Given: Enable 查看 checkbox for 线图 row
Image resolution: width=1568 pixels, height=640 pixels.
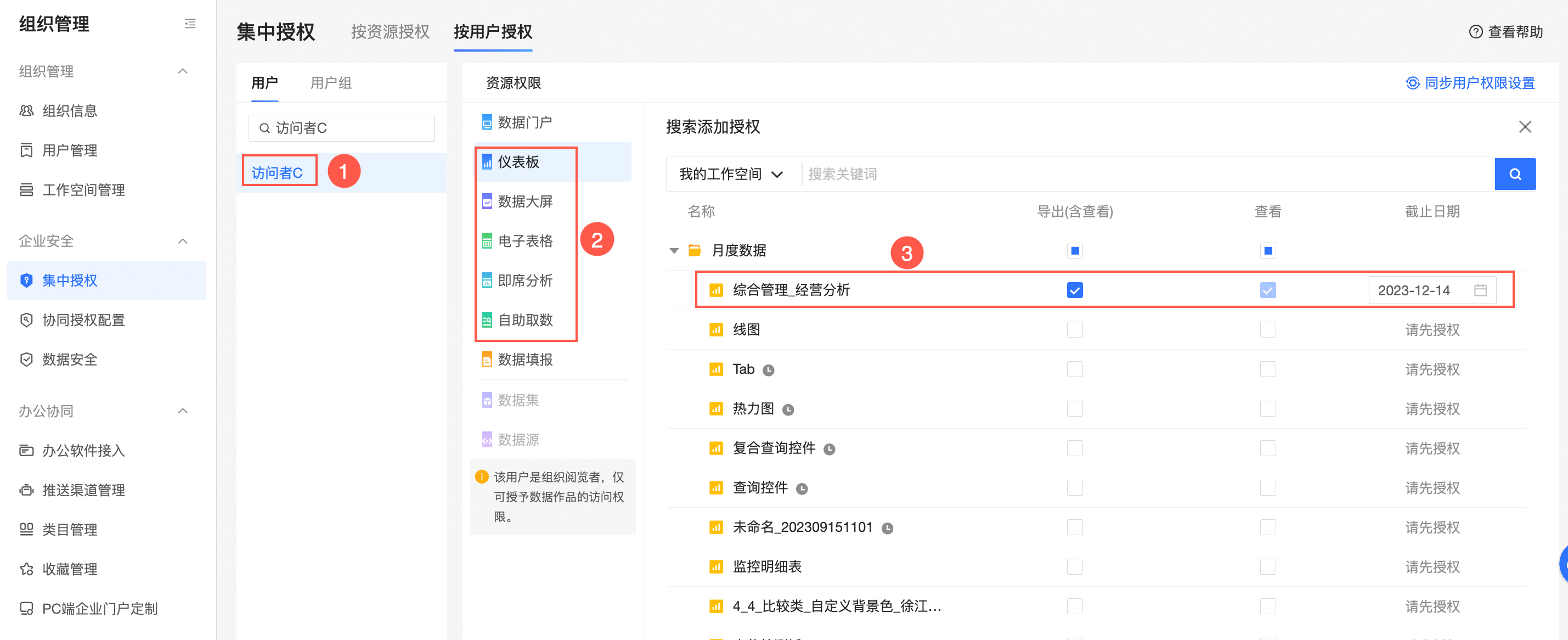Looking at the screenshot, I should click(1267, 330).
